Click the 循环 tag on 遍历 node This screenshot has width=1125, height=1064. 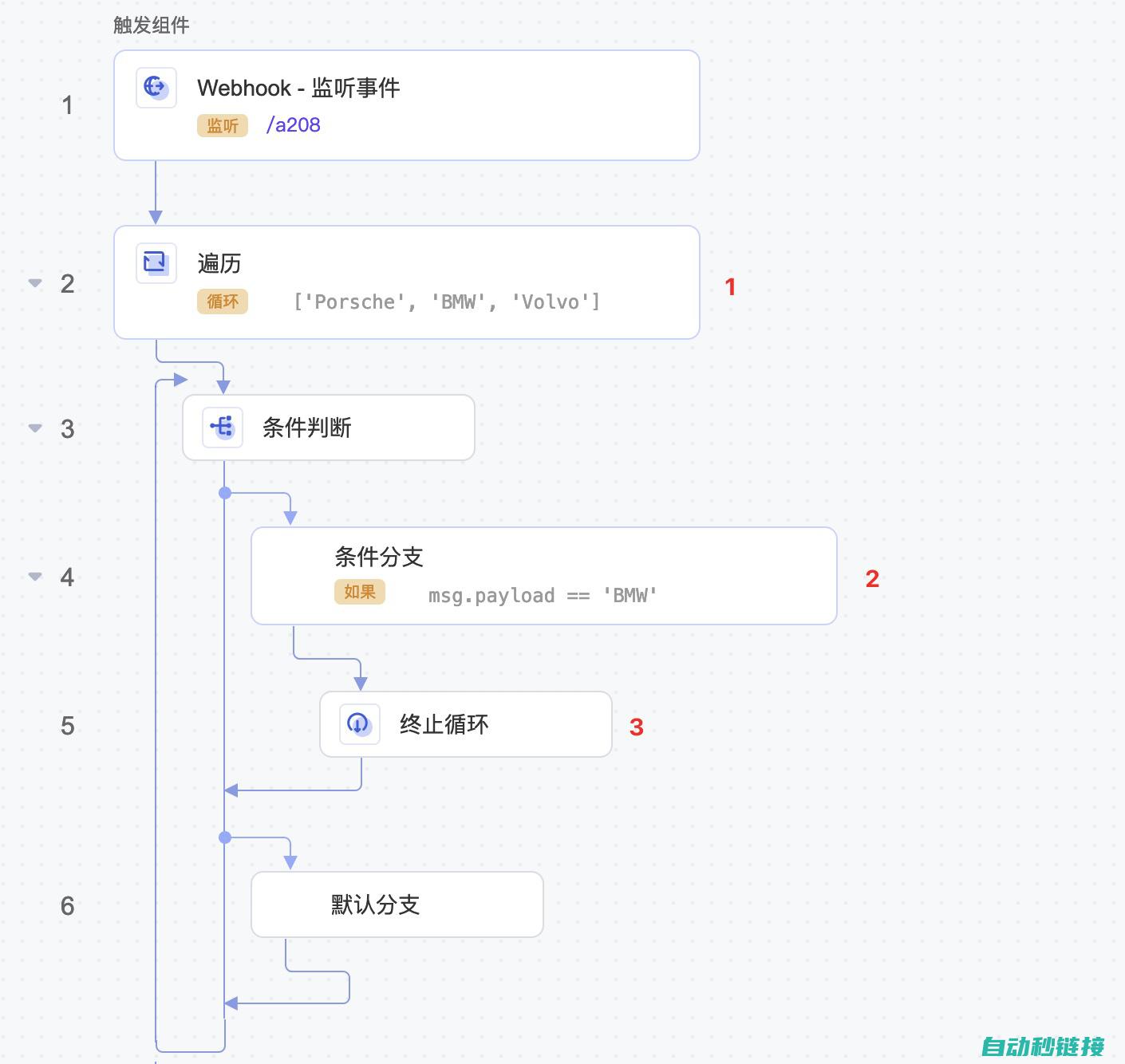pyautogui.click(x=223, y=301)
